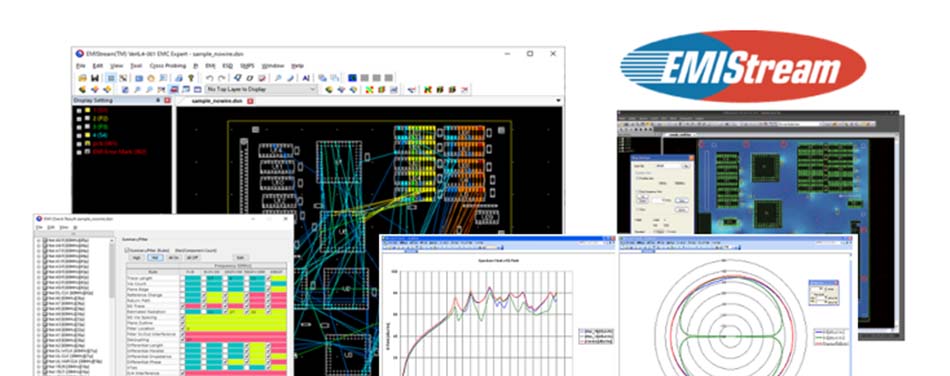Click the color swatch of layer 4

(87, 135)
